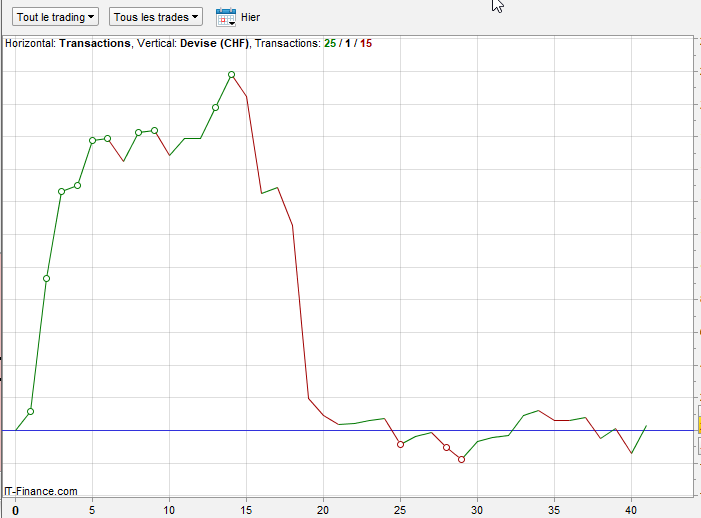Click the IT-Finance.com credit text
The image size is (701, 518).
(41, 491)
